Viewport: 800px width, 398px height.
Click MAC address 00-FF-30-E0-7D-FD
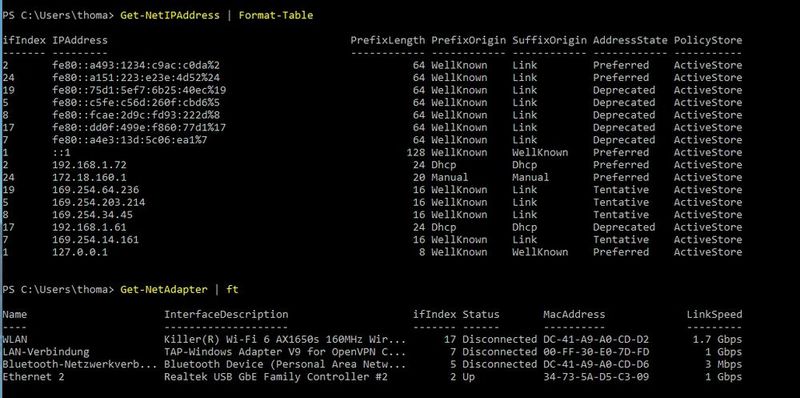tap(596, 352)
